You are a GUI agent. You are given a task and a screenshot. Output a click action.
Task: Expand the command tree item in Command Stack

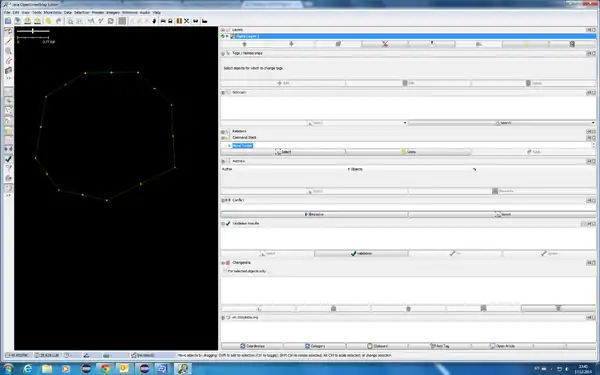click(229, 146)
